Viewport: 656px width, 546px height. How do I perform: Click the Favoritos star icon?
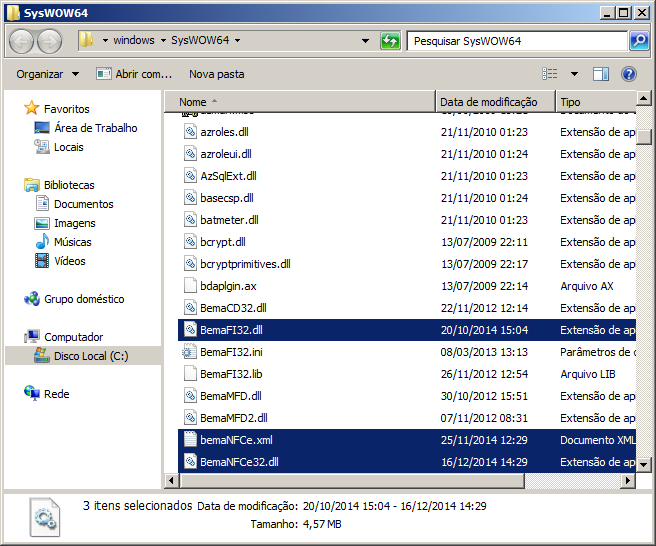pyautogui.click(x=31, y=108)
